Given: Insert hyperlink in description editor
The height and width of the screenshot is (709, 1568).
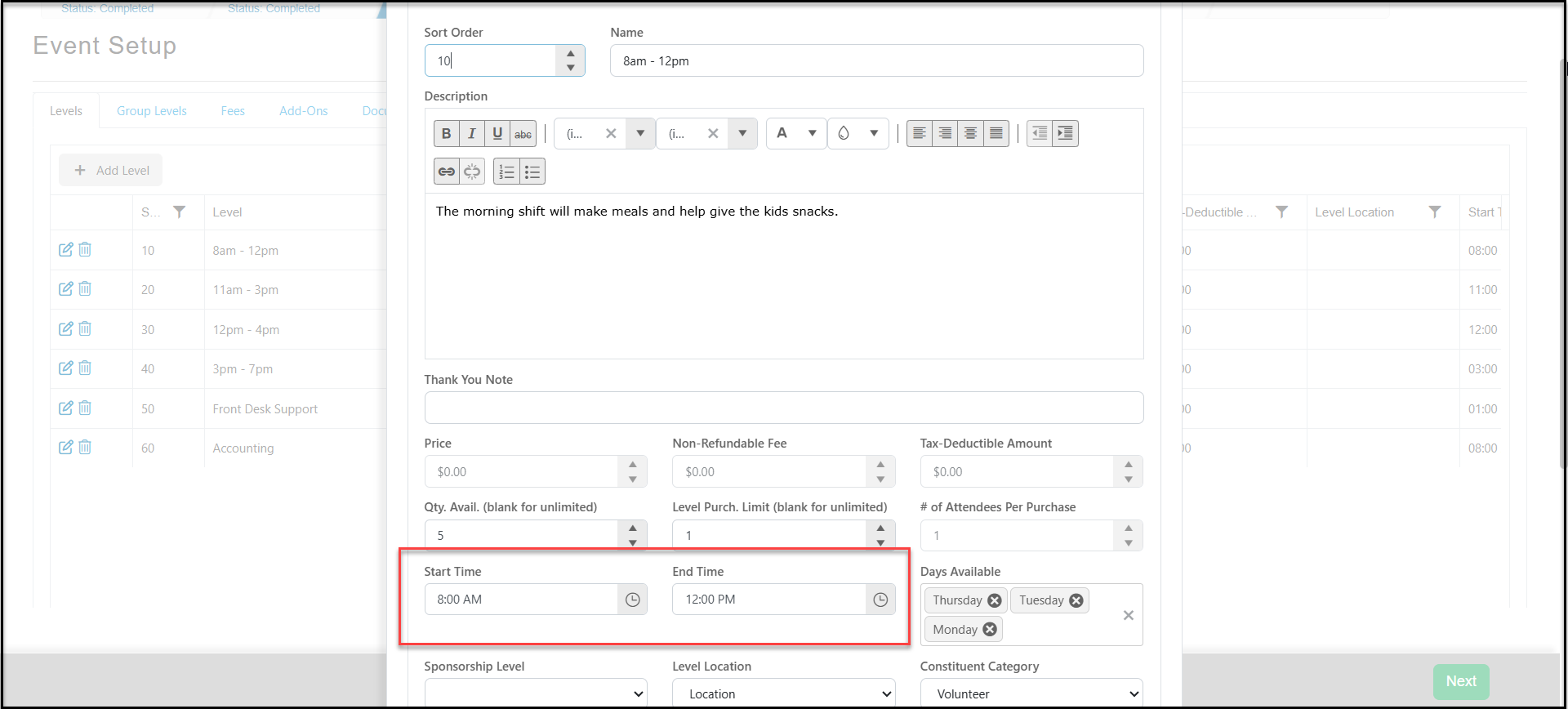Looking at the screenshot, I should 446,172.
